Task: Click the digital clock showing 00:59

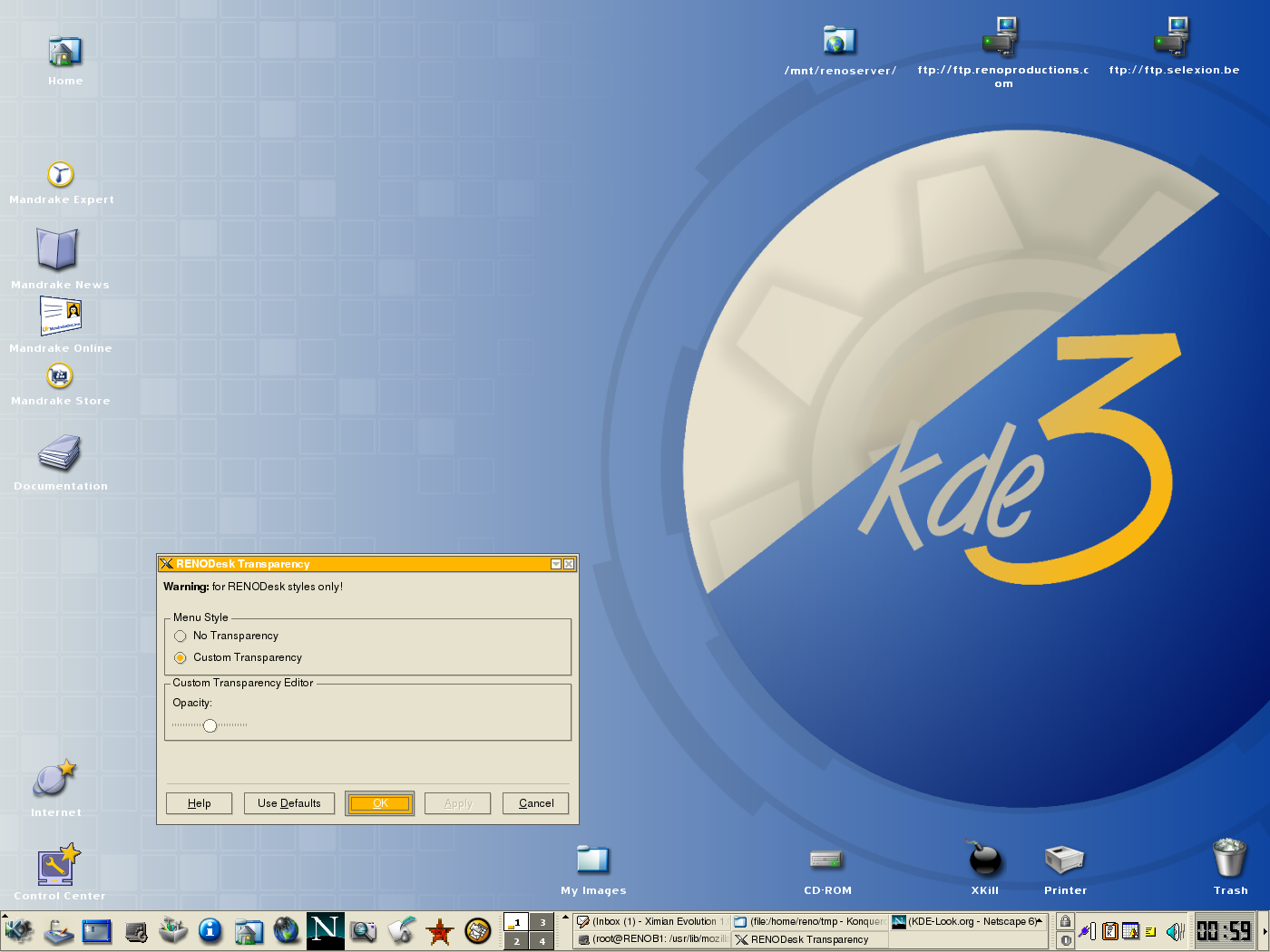Action: pos(1224,931)
